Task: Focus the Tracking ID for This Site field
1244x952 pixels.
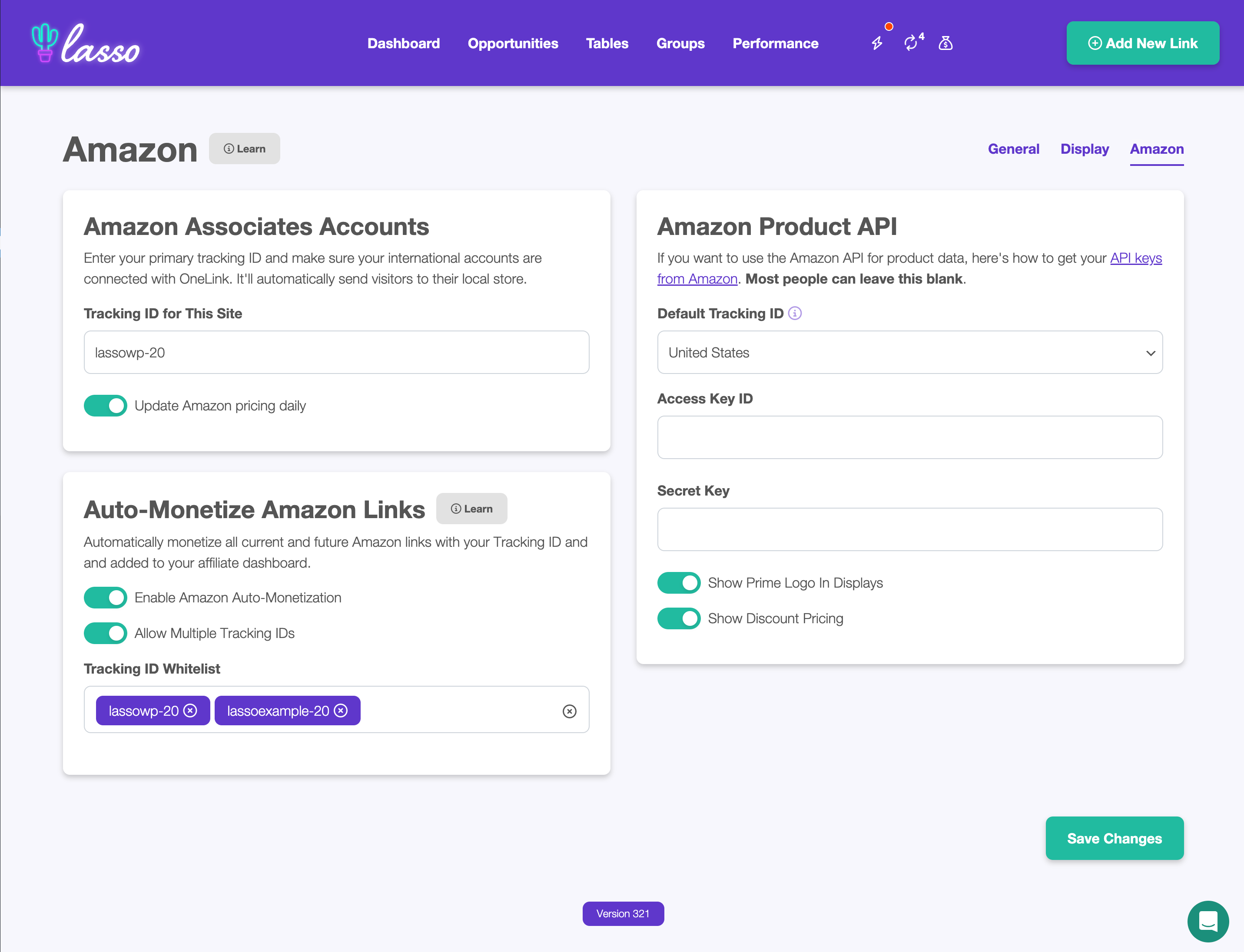Action: click(336, 353)
